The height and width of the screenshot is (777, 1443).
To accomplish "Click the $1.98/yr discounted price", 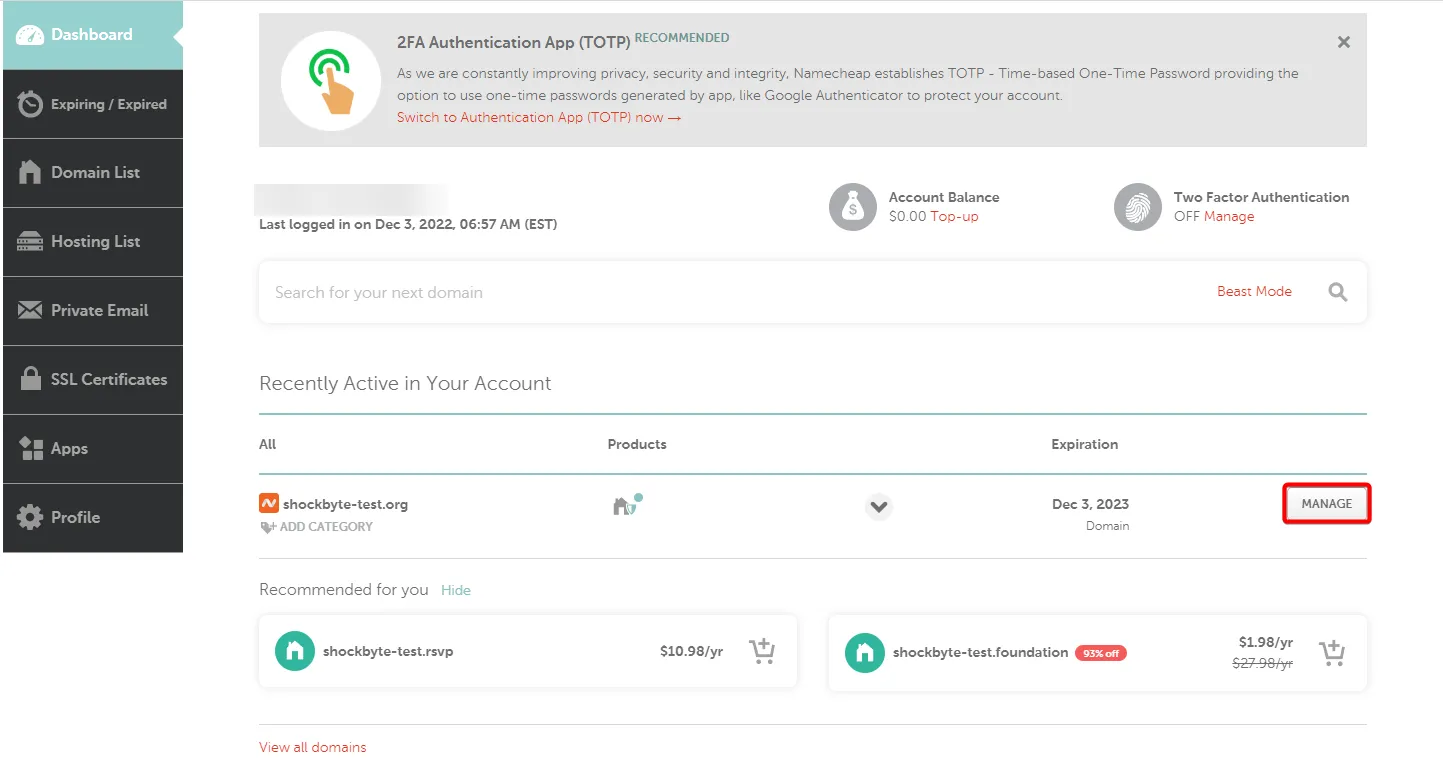I will (1266, 642).
